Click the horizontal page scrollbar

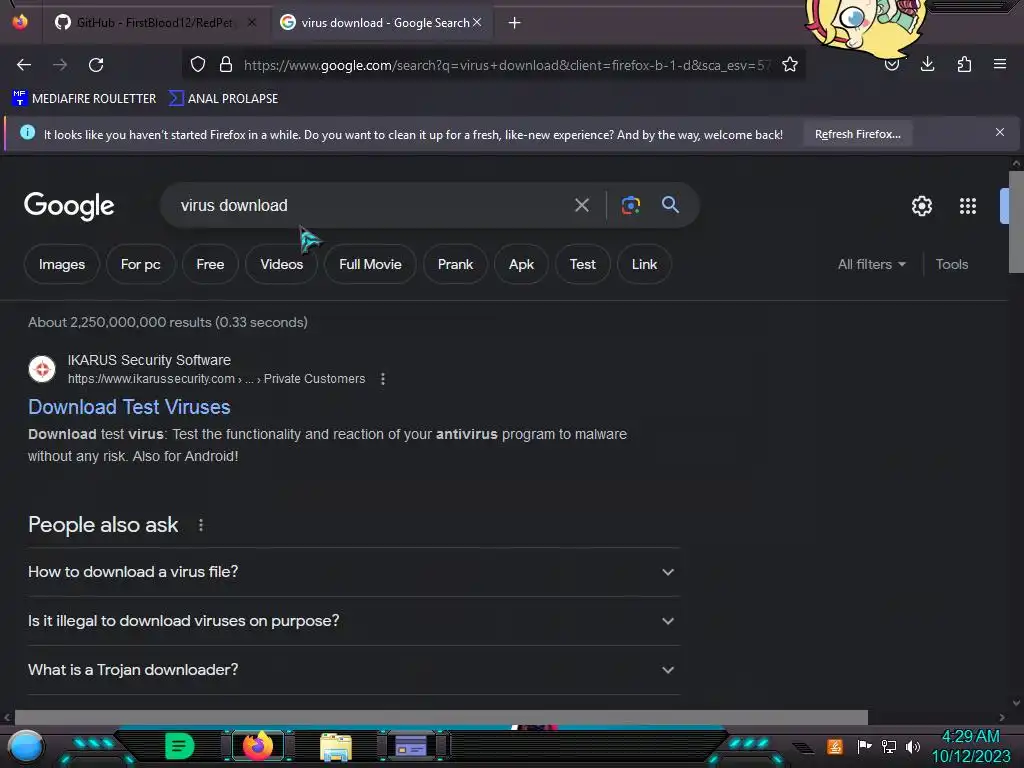click(x=441, y=717)
